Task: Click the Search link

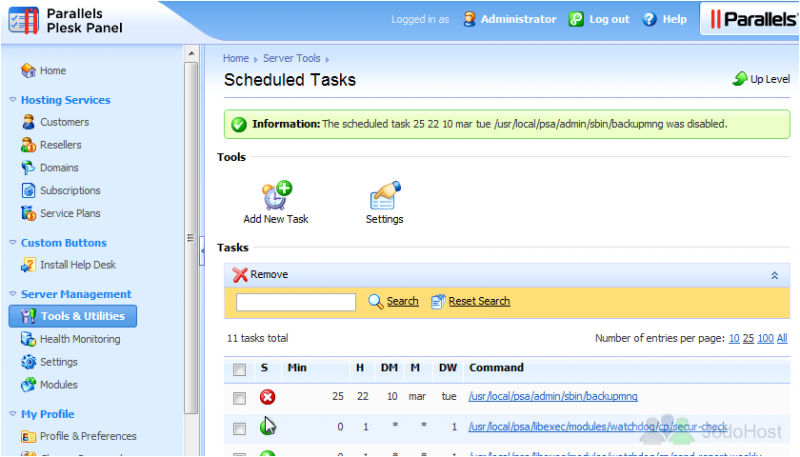Action: (403, 301)
